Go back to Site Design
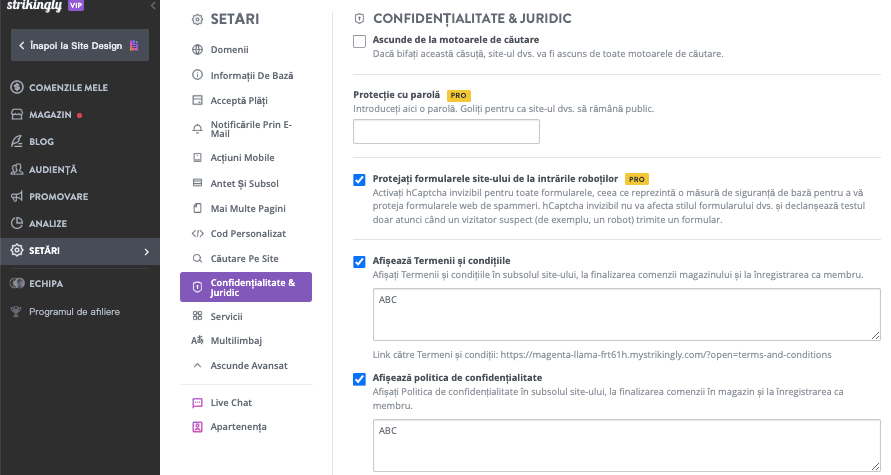Viewport: 891px width, 475px height. 80,45
